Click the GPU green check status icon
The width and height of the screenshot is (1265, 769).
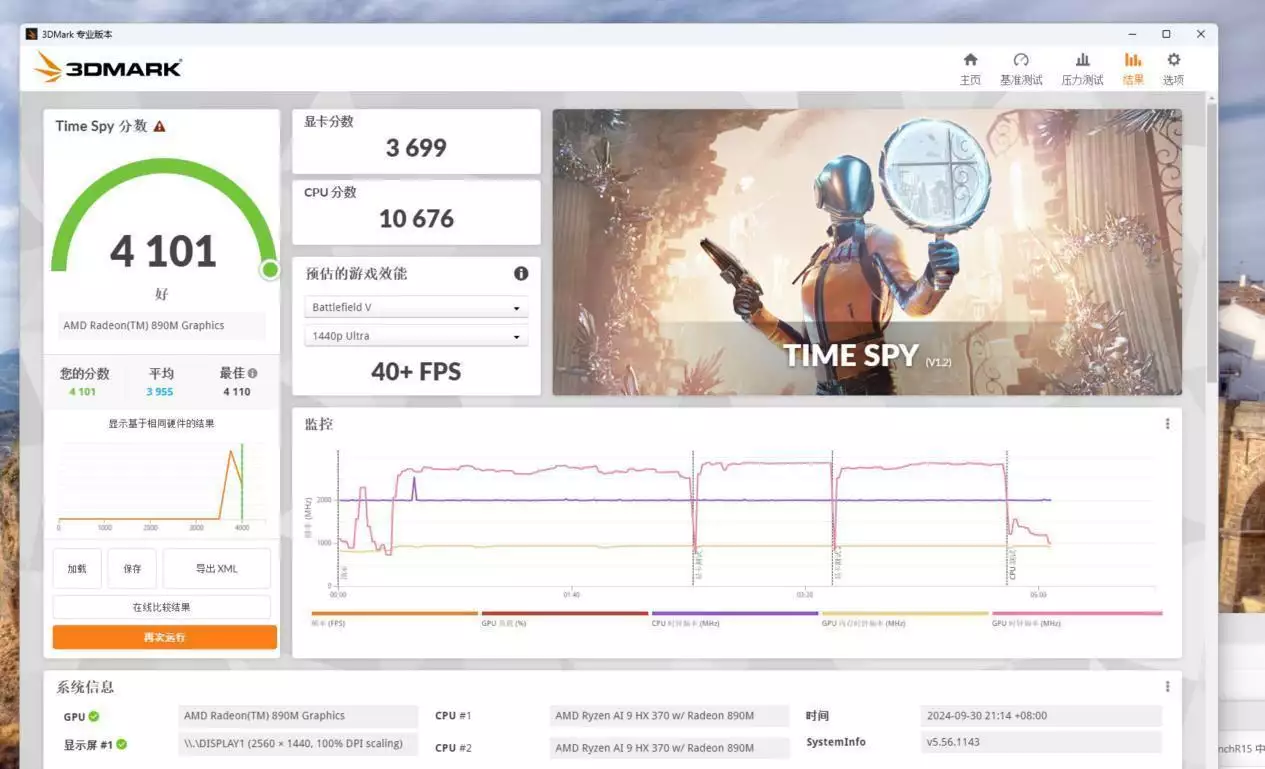(94, 716)
